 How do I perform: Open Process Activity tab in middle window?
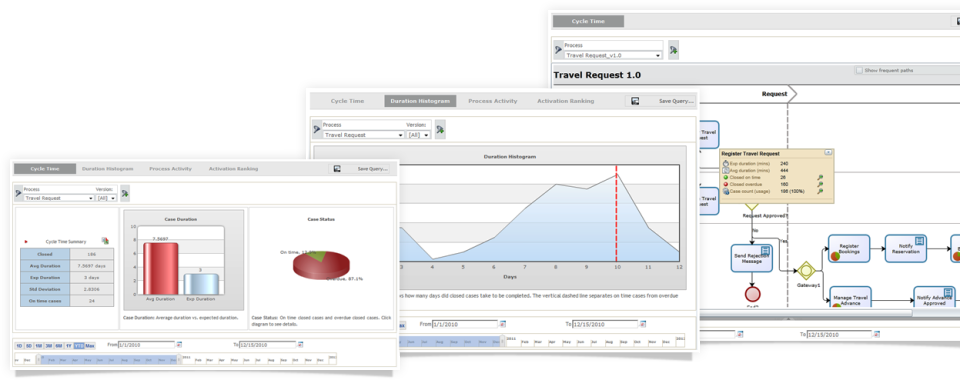[x=492, y=101]
